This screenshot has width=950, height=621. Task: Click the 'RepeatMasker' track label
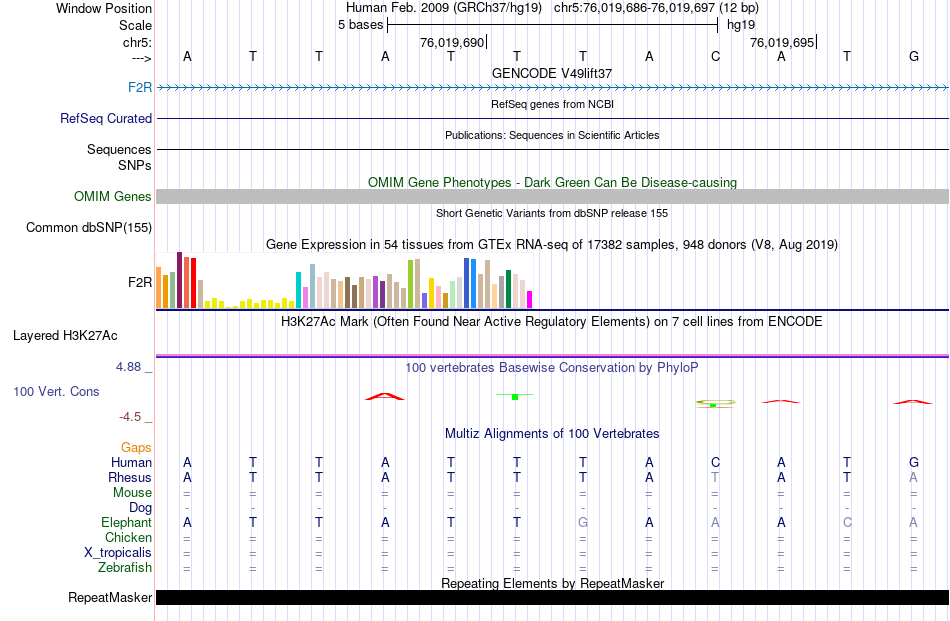coord(110,597)
